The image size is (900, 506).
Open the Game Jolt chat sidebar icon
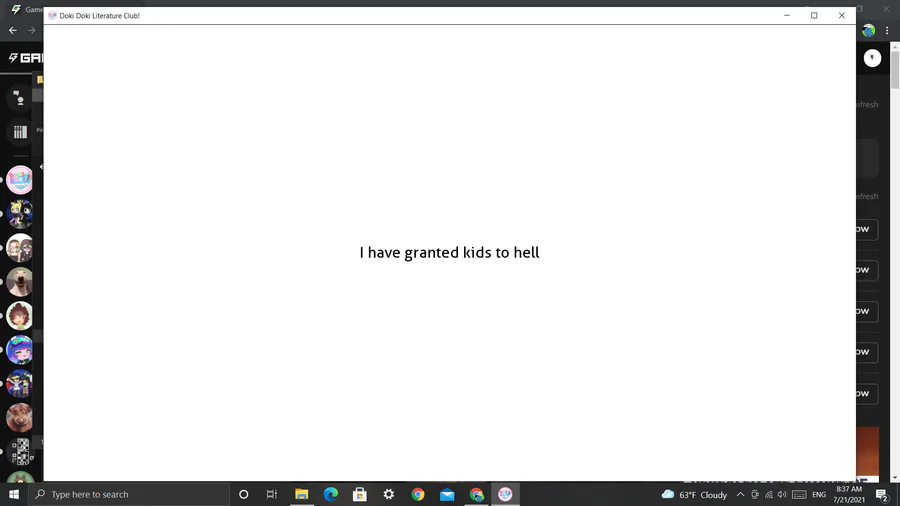coord(20,98)
